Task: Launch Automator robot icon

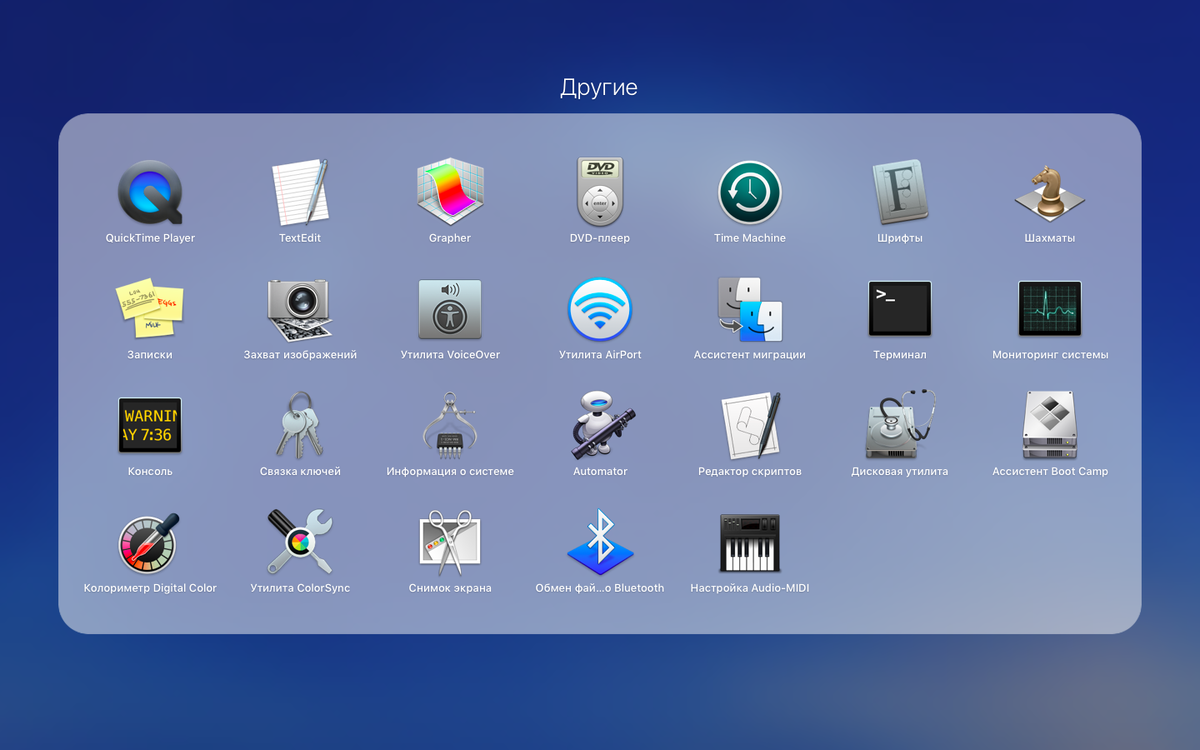Action: point(602,425)
